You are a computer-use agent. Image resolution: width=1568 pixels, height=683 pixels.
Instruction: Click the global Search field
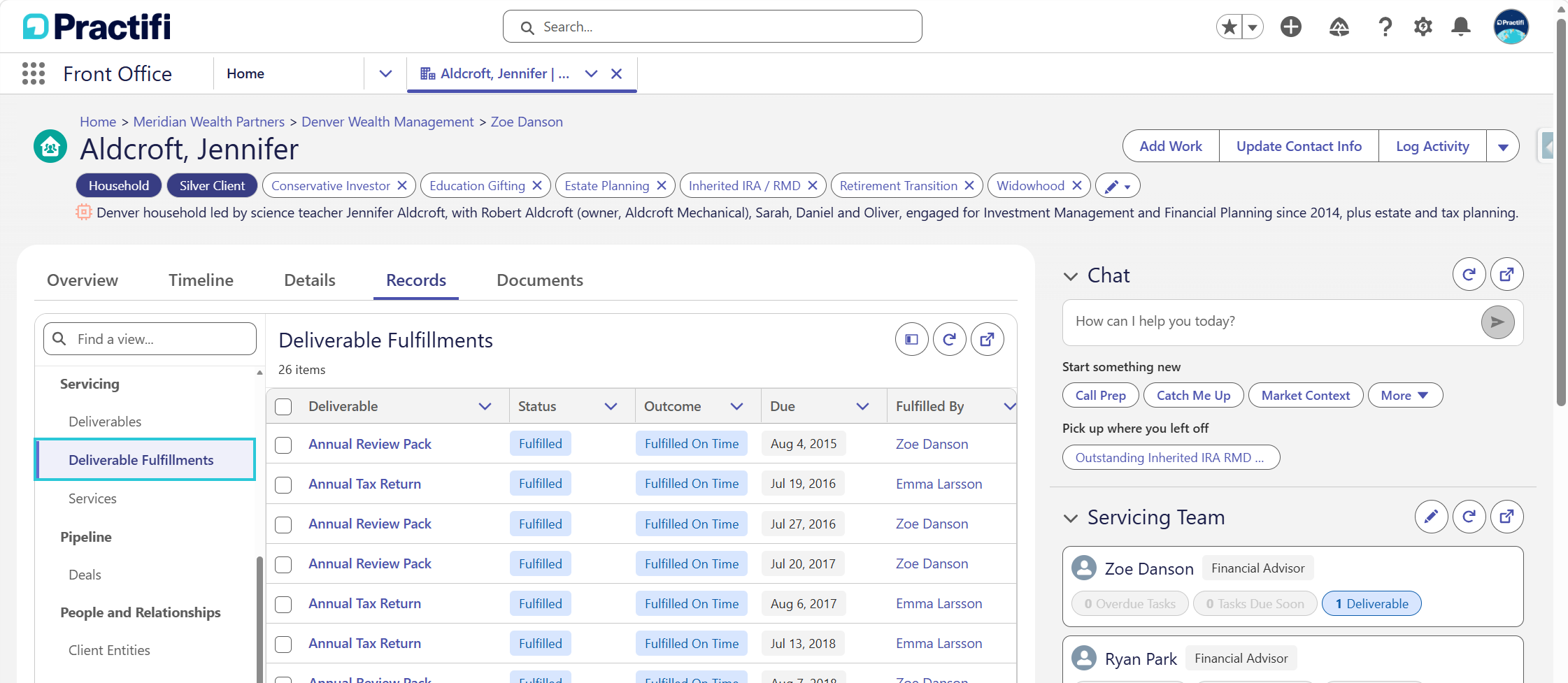pyautogui.click(x=712, y=27)
